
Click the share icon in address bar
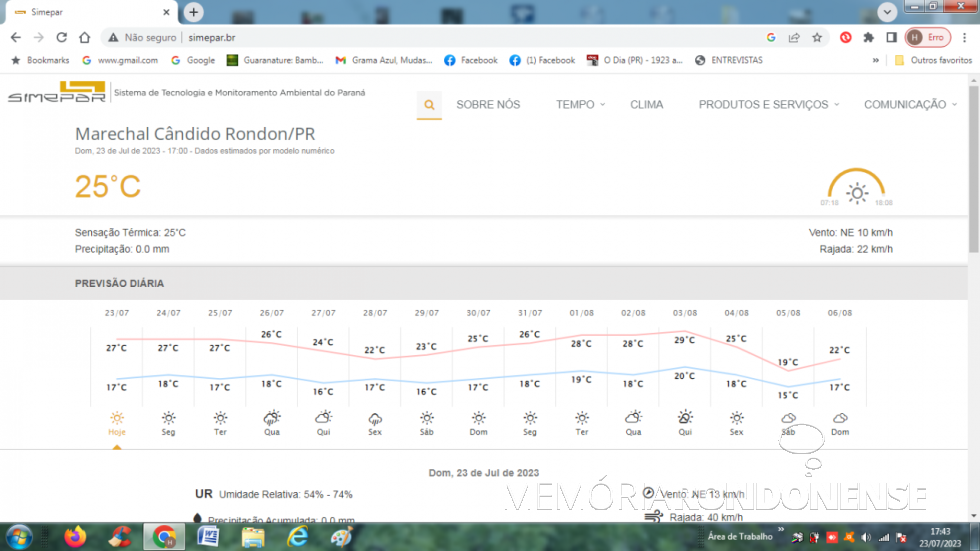[794, 37]
